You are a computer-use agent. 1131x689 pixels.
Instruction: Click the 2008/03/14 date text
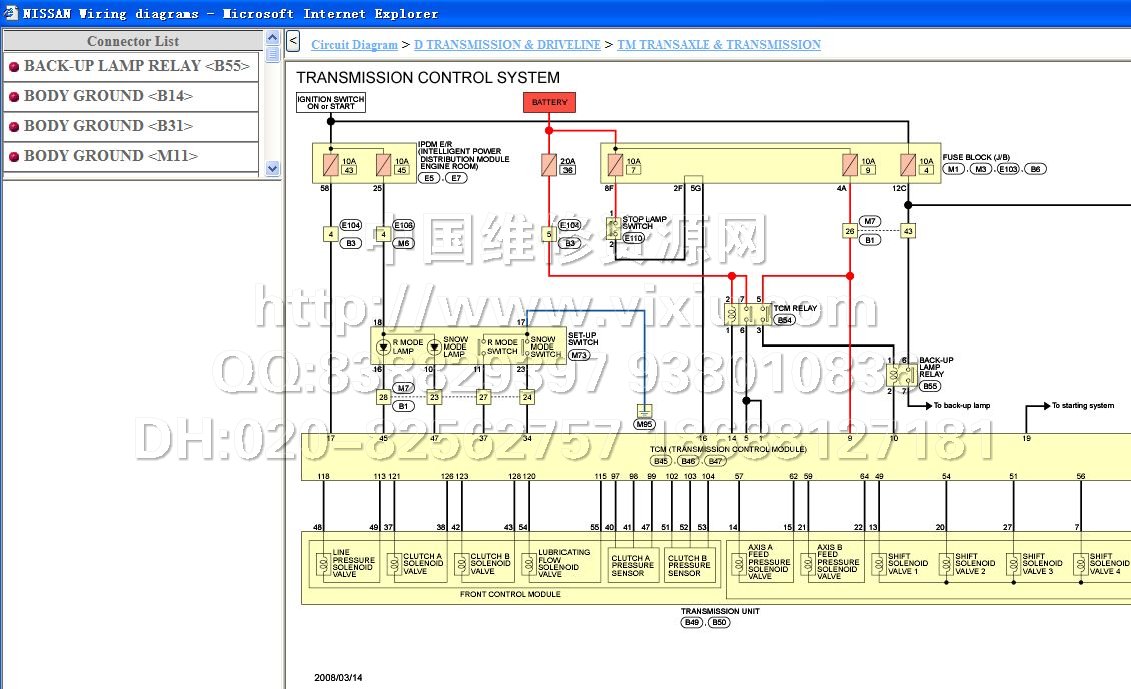click(338, 677)
